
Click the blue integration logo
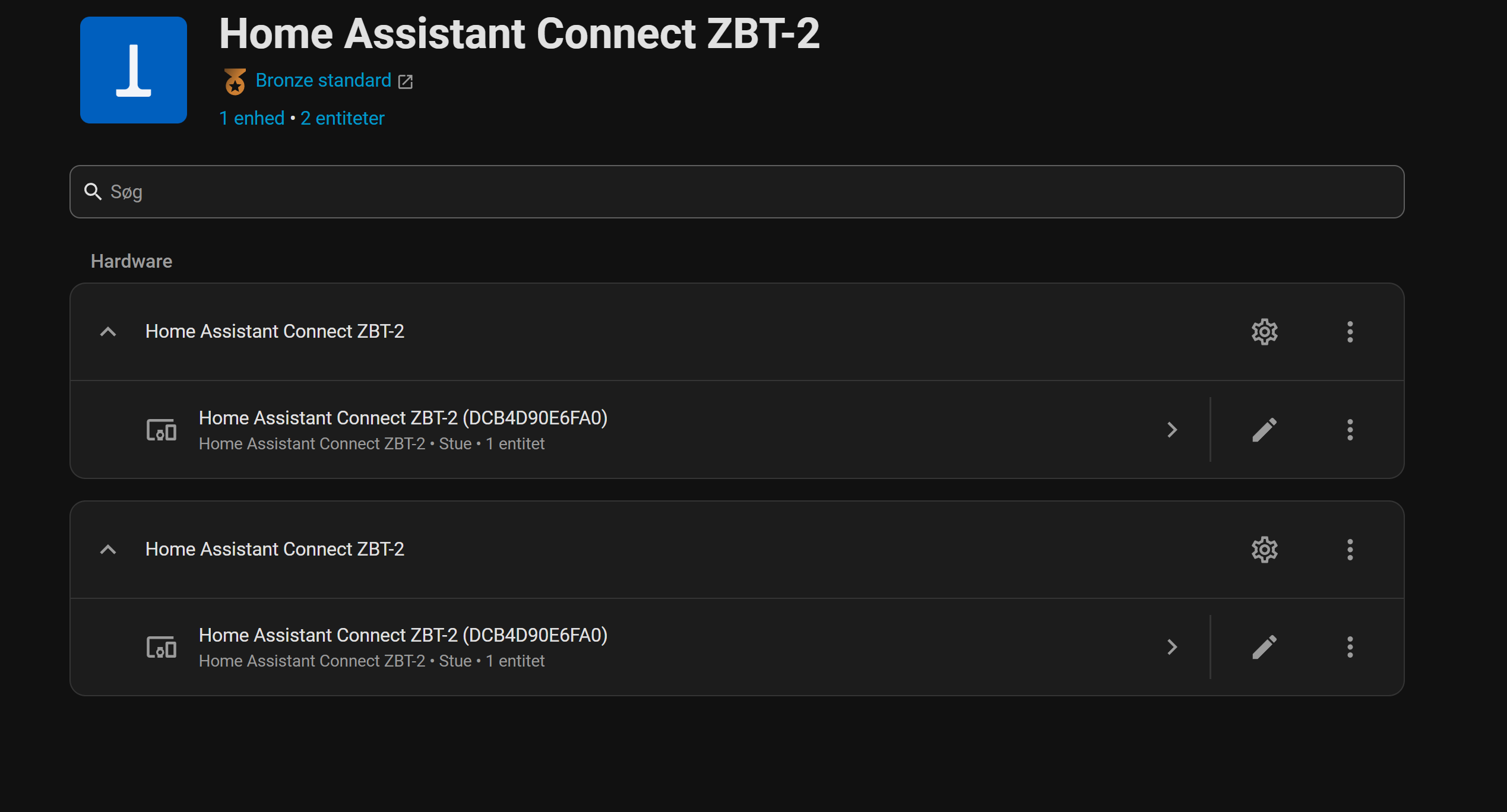134,70
